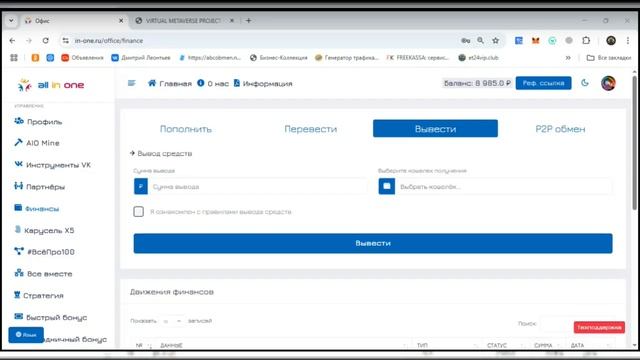Sort table by Дата column
This screenshot has width=640, height=360.
591,345
